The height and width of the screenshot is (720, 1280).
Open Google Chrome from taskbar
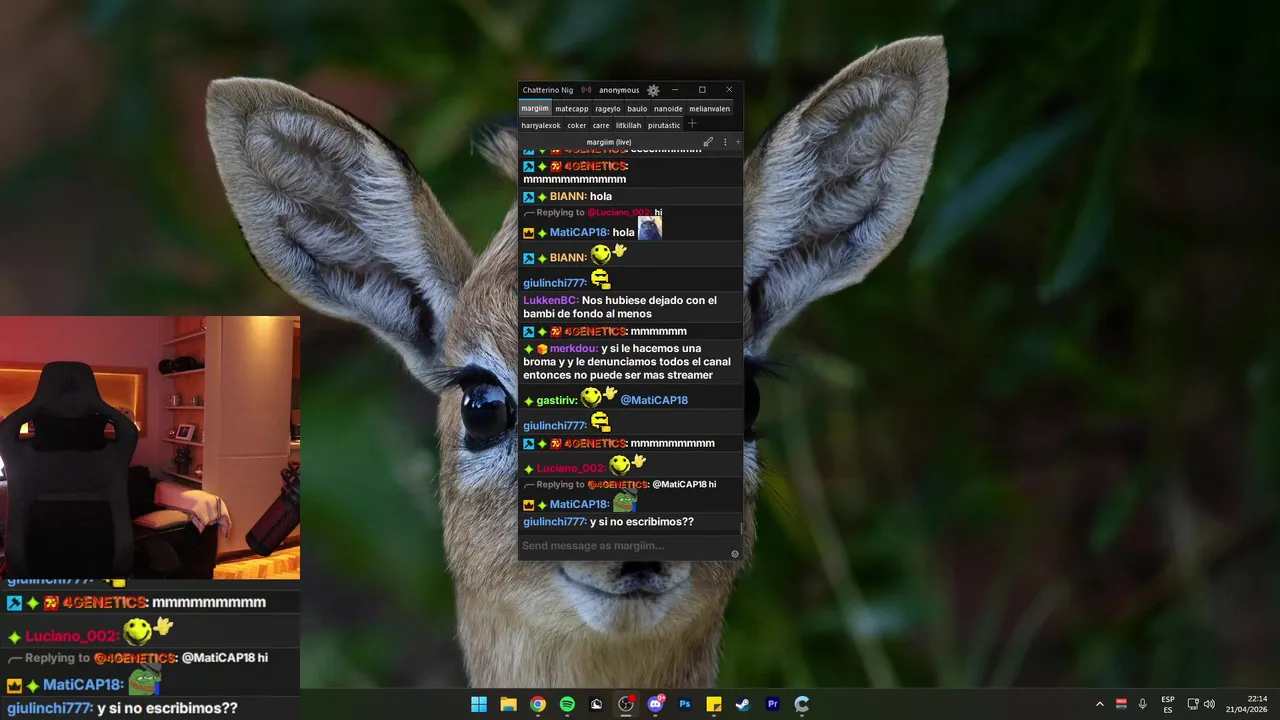coord(538,704)
